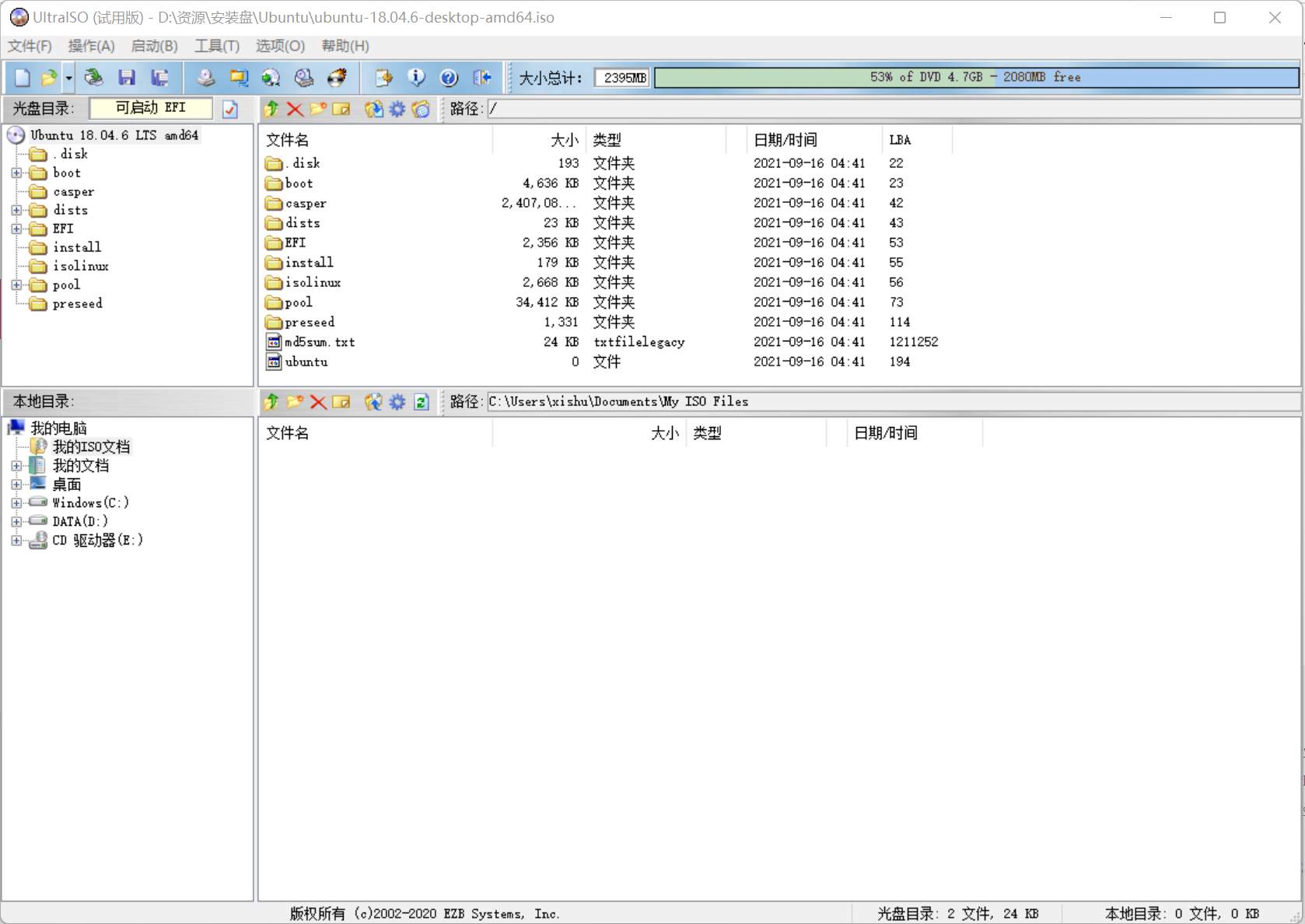
Task: Click the burn disc image flame icon
Action: point(338,77)
